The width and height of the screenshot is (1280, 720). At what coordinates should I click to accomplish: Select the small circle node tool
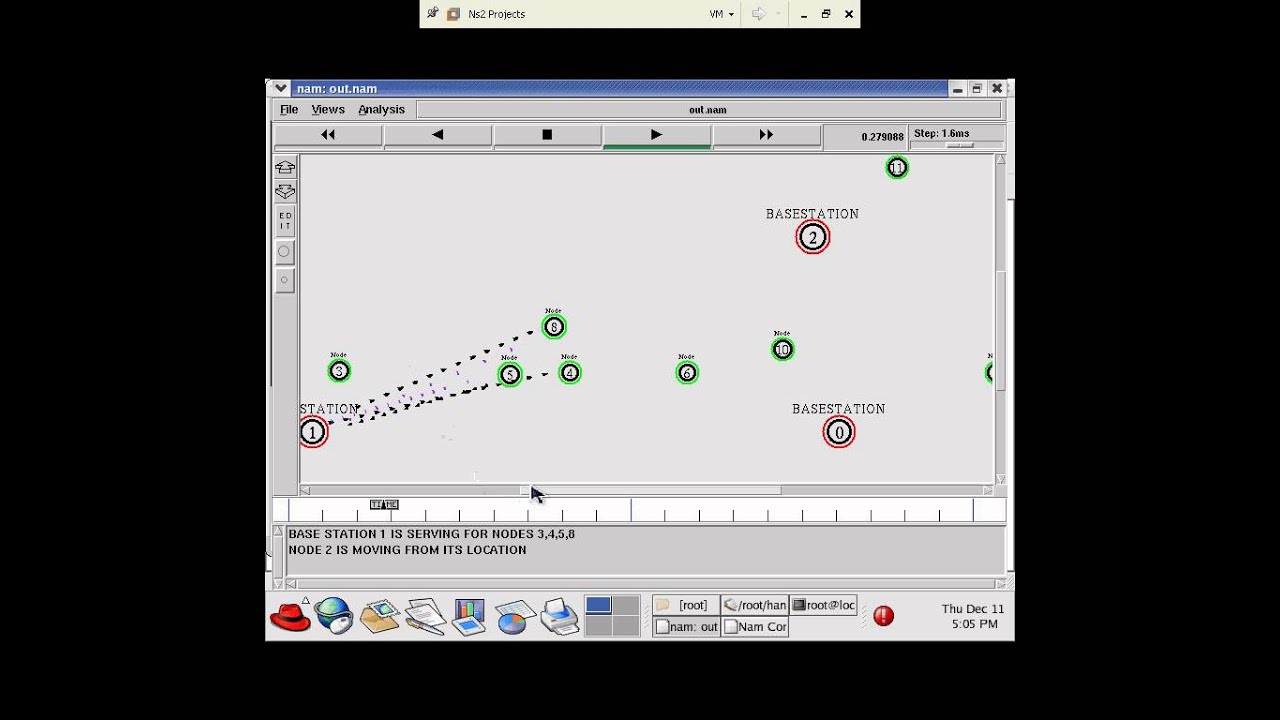pos(285,281)
